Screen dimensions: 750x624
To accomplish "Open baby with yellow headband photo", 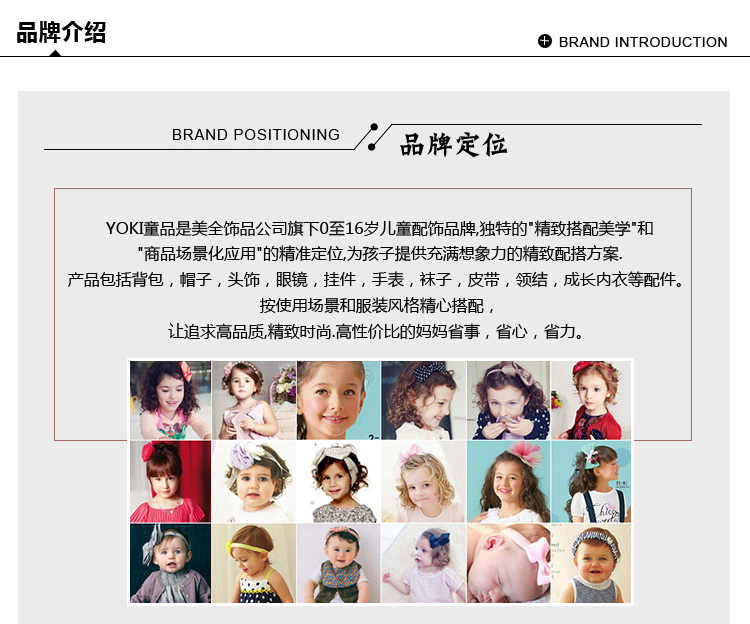I will click(x=254, y=563).
